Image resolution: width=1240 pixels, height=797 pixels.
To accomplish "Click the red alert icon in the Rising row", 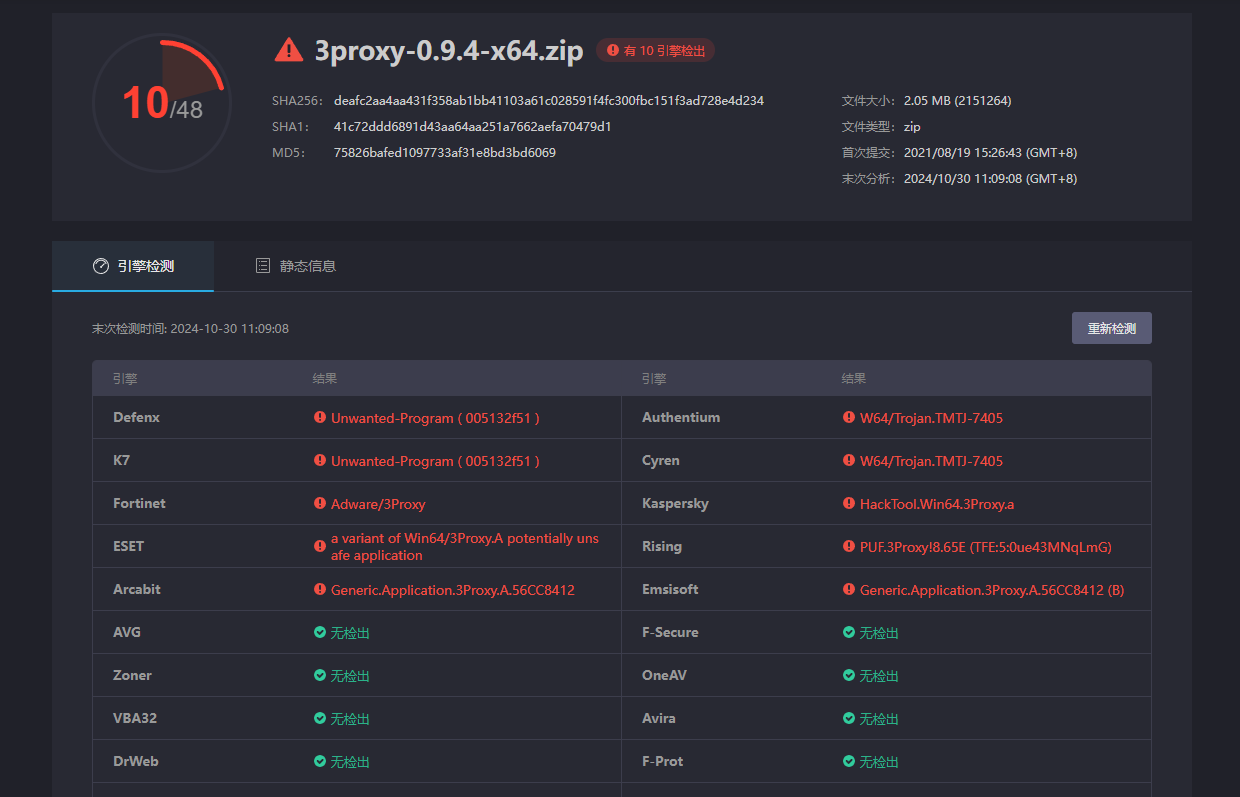I will pos(849,546).
